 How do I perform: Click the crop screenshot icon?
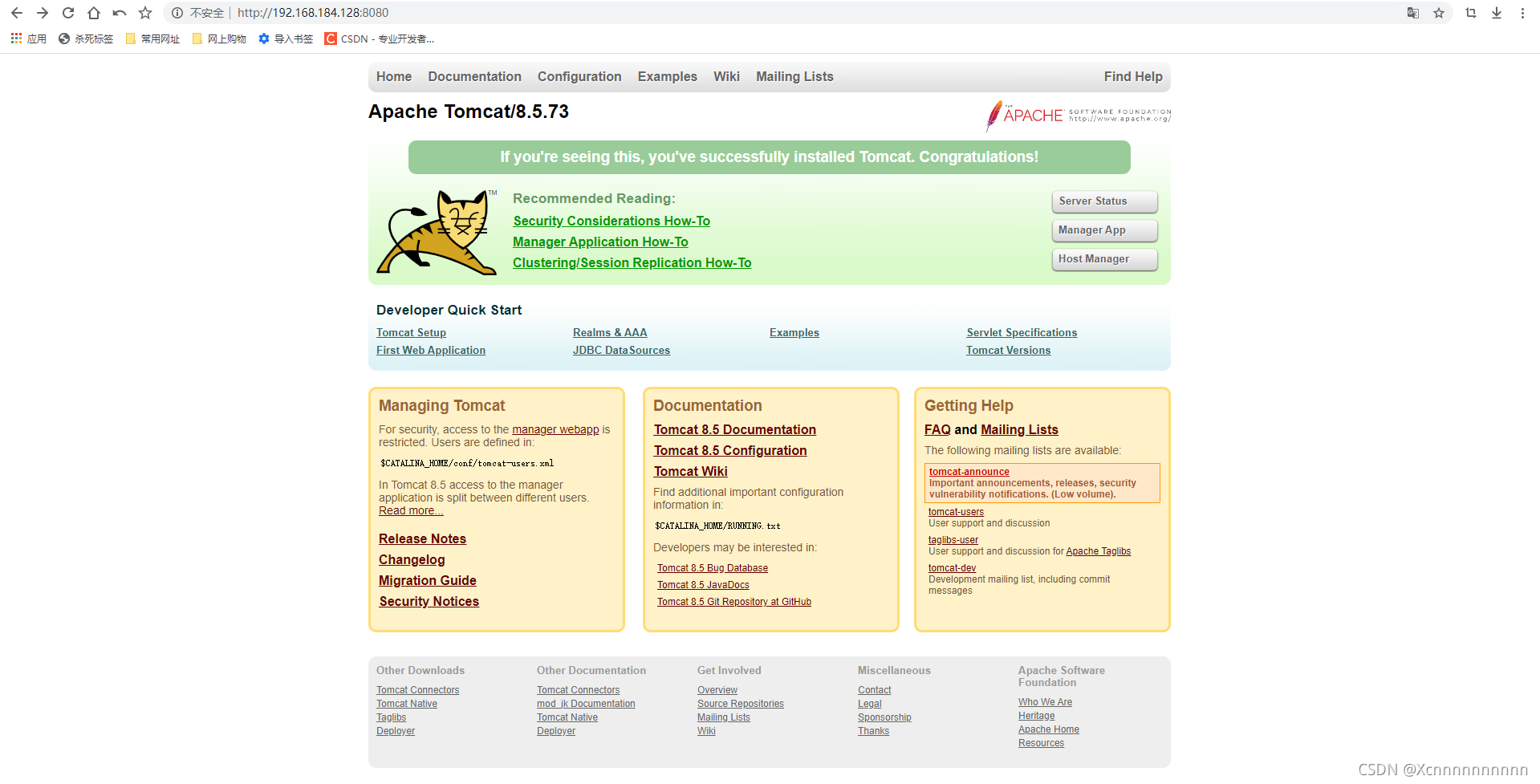(x=1471, y=13)
